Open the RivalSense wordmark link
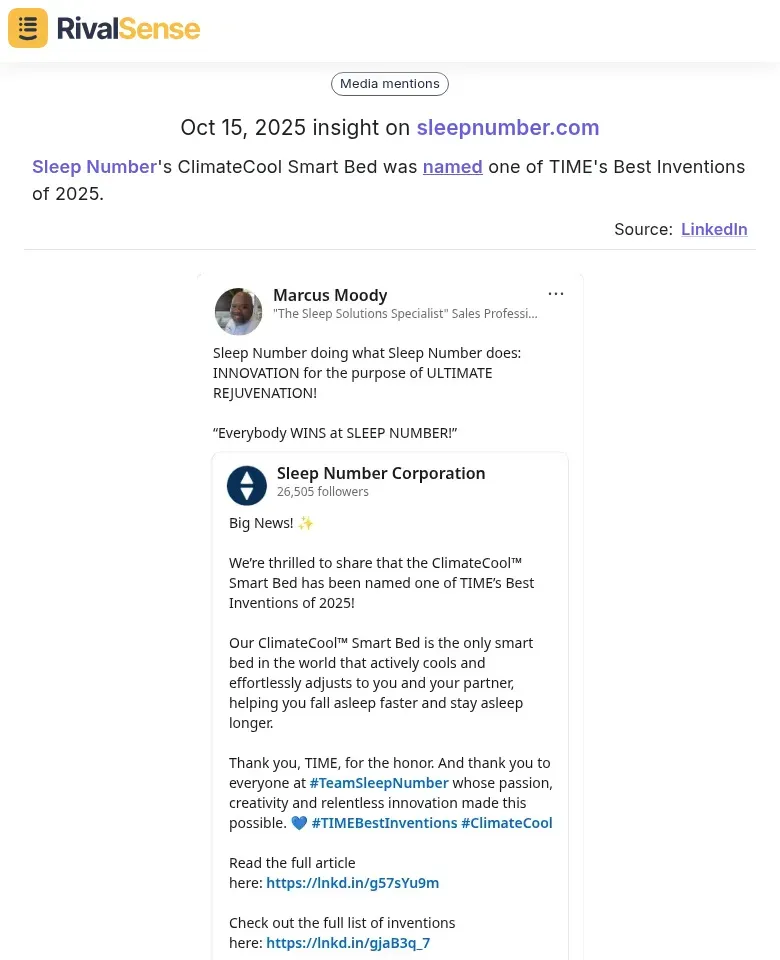This screenshot has width=780, height=960. (x=128, y=28)
